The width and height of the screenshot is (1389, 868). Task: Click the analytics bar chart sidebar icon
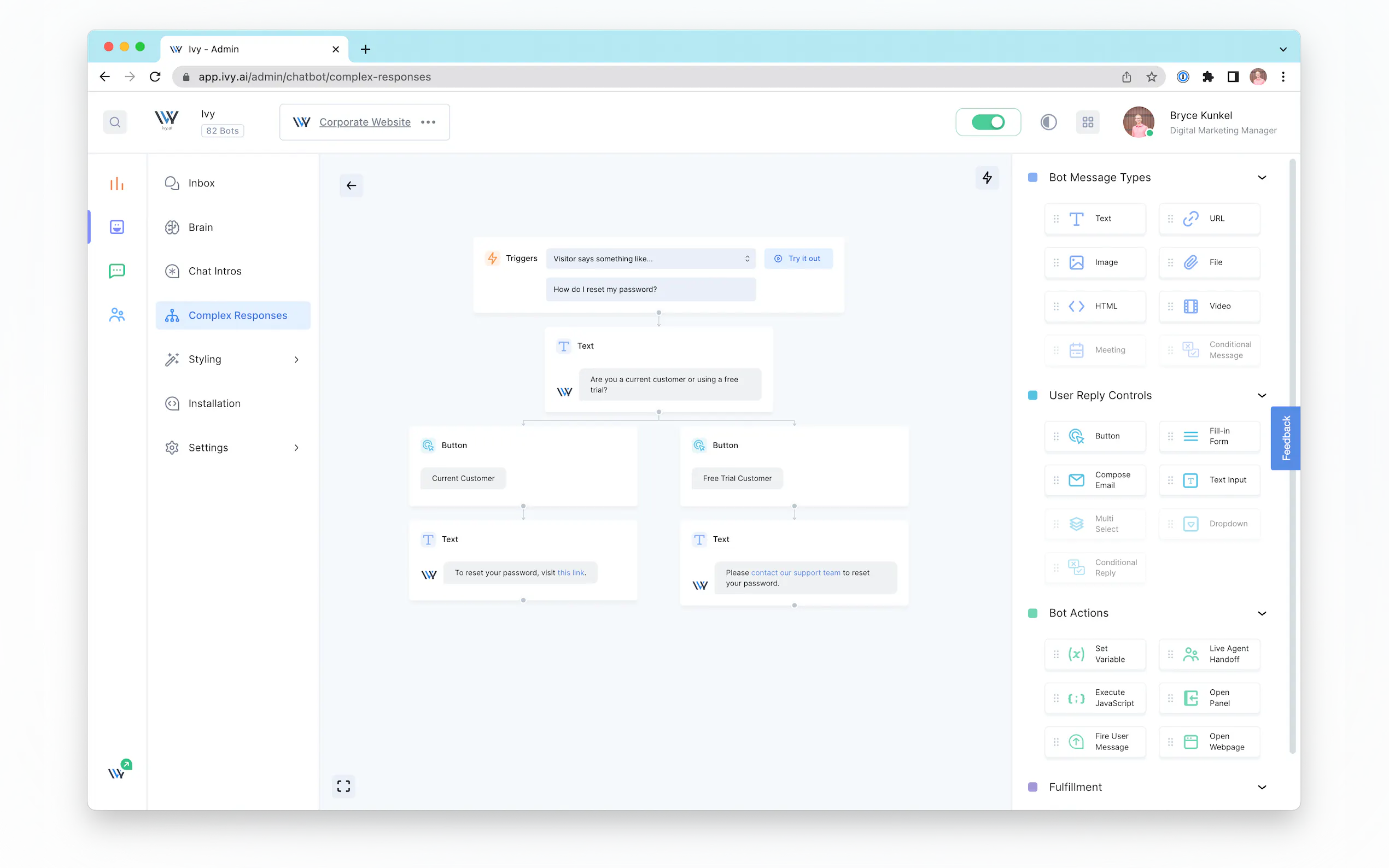[x=116, y=184]
